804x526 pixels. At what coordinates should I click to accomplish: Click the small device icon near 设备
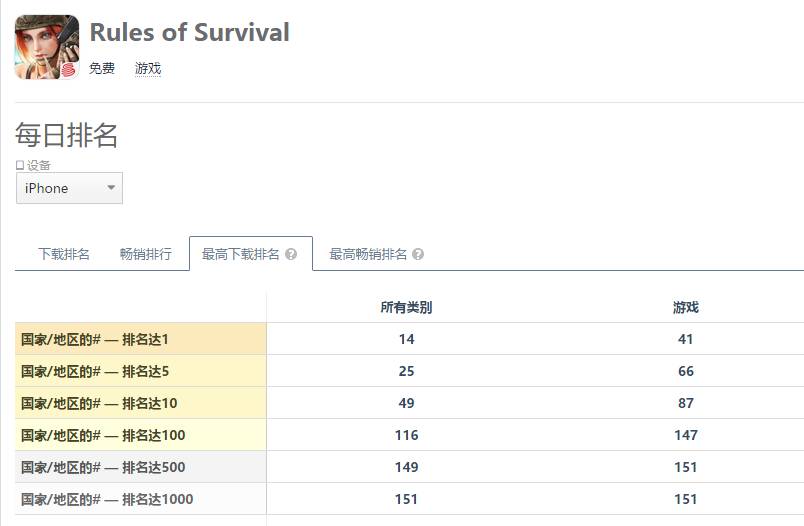[x=20, y=165]
